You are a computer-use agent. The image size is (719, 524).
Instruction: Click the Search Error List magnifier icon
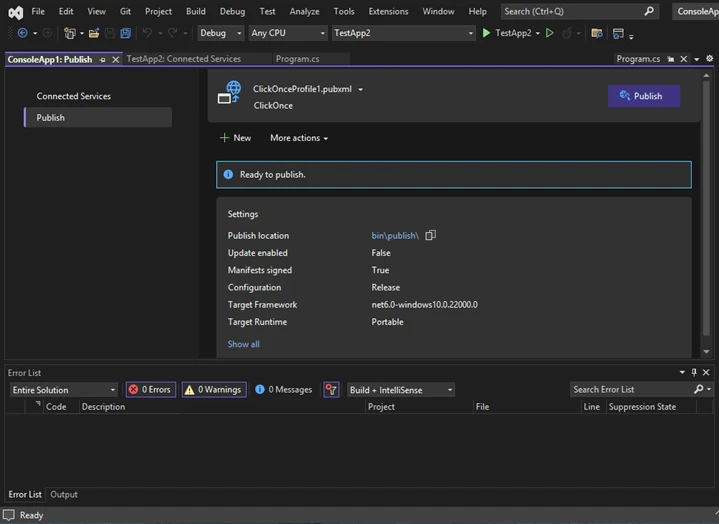[698, 389]
